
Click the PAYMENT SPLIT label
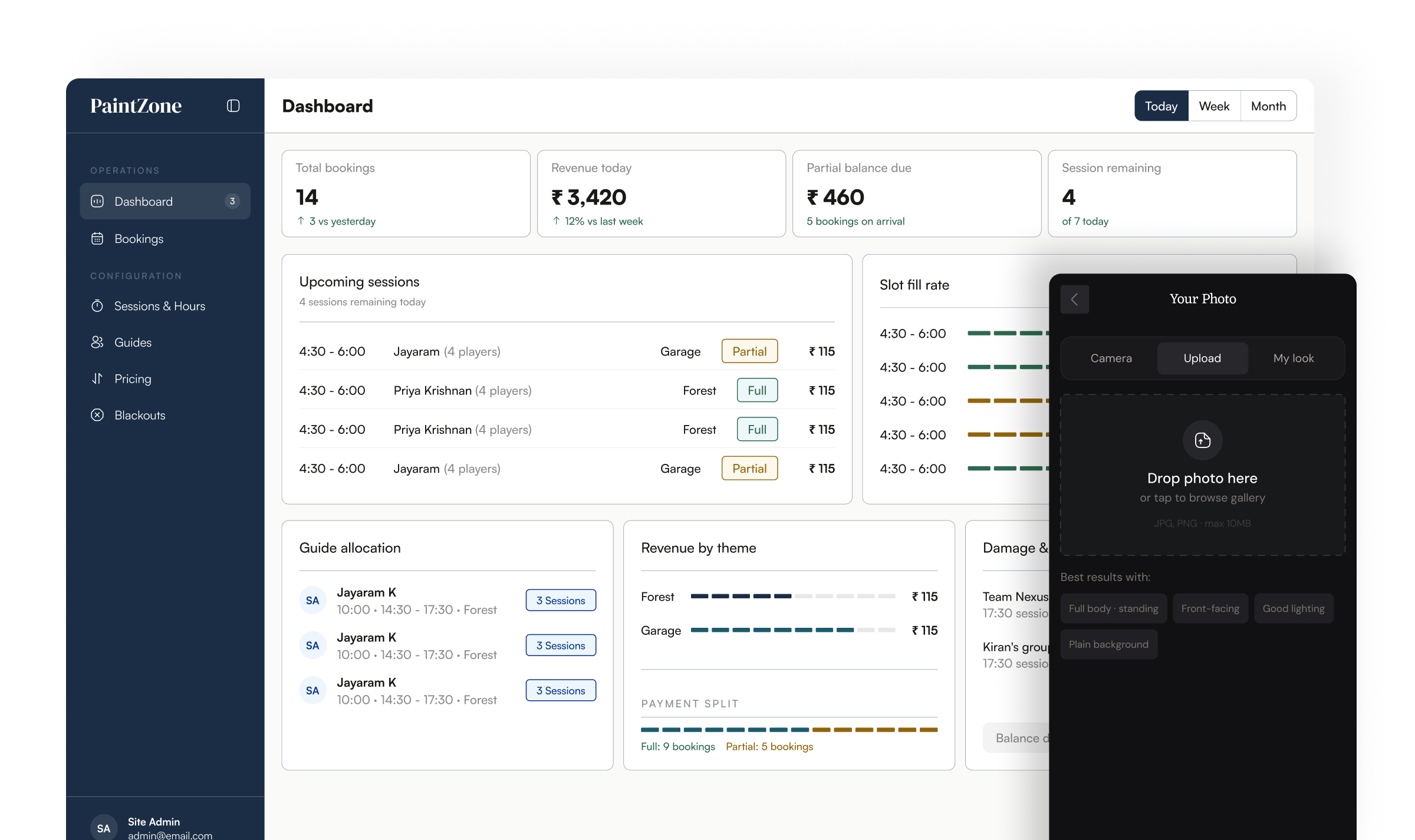(690, 704)
